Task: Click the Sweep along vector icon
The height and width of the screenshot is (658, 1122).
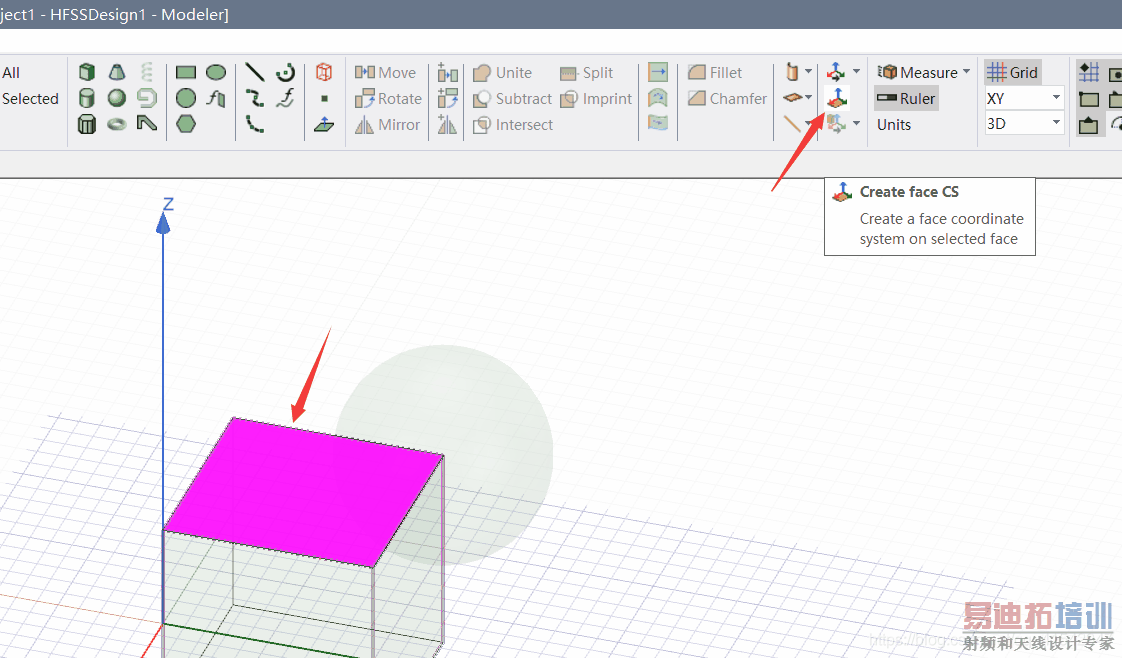Action: click(658, 72)
